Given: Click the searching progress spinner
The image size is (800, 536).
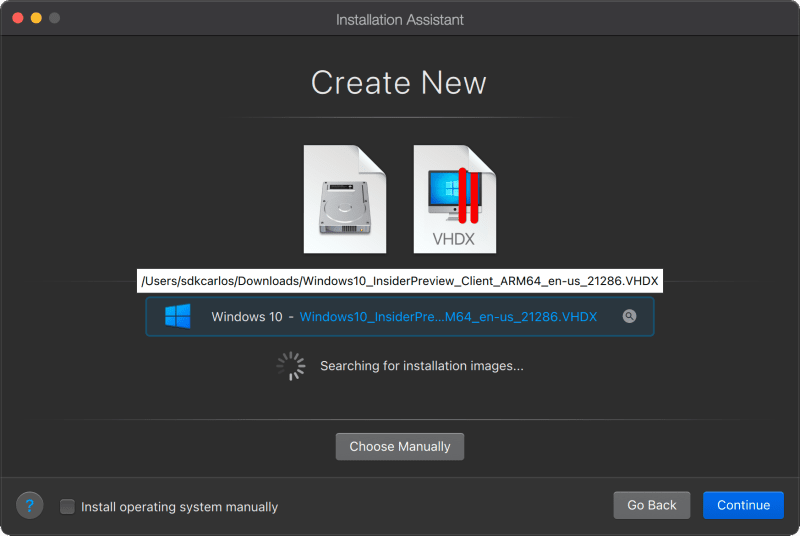Looking at the screenshot, I should (x=291, y=366).
